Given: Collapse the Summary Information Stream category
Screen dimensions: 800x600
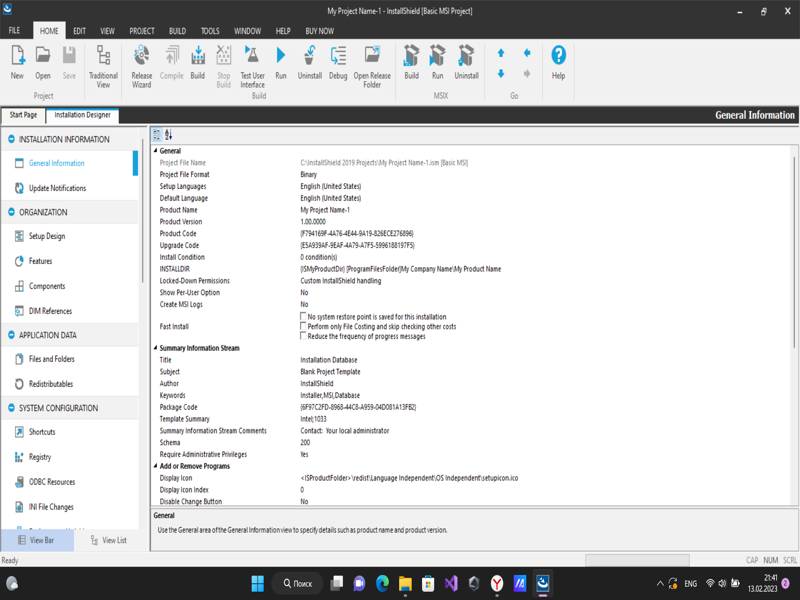Looking at the screenshot, I should 156,348.
